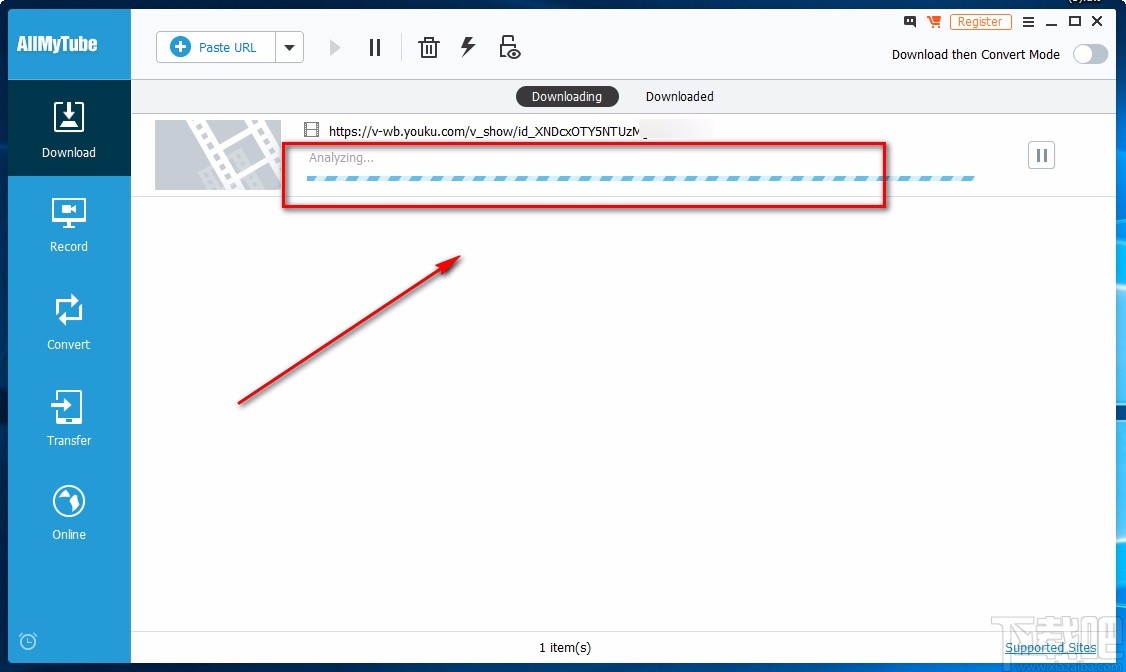
Task: Minimize the AllMyTube window
Action: [x=1051, y=22]
